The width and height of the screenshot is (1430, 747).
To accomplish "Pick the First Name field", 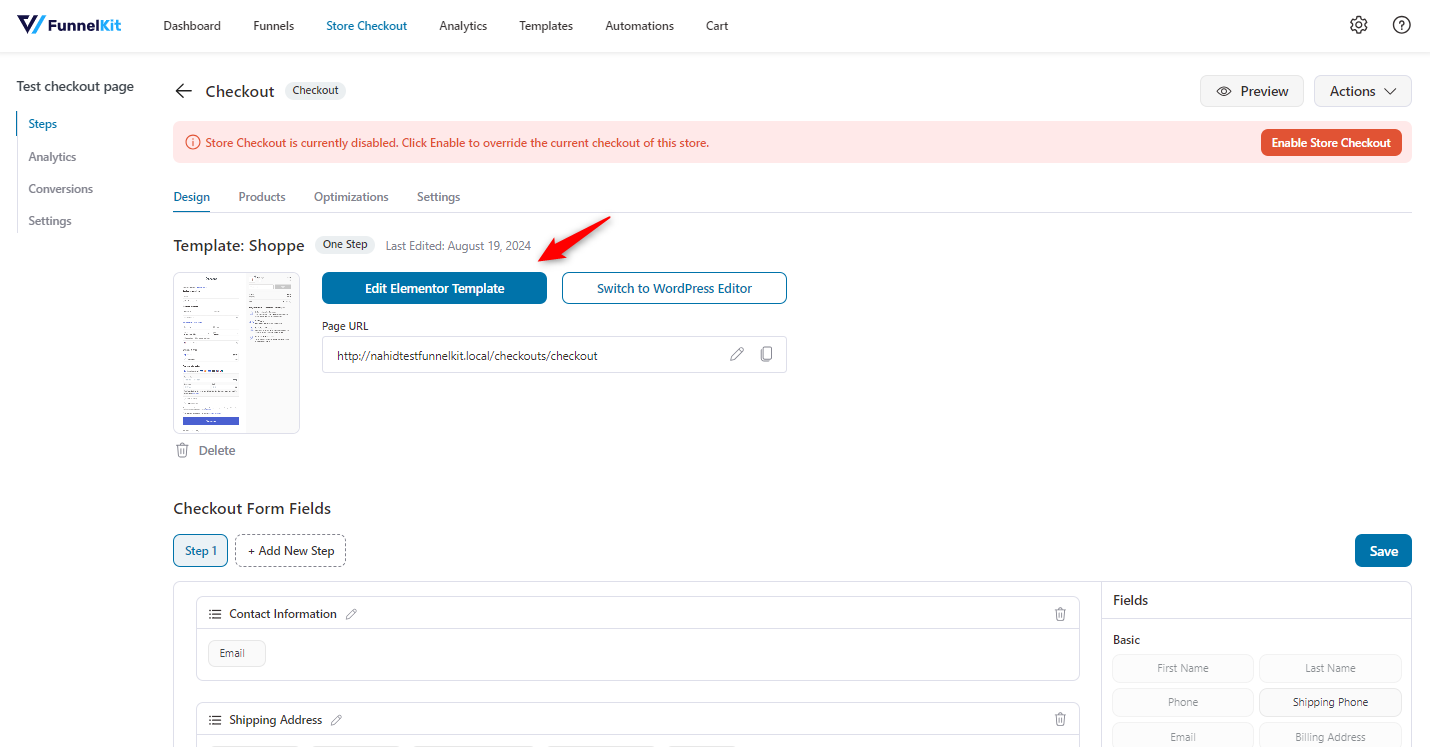I will pyautogui.click(x=1183, y=668).
